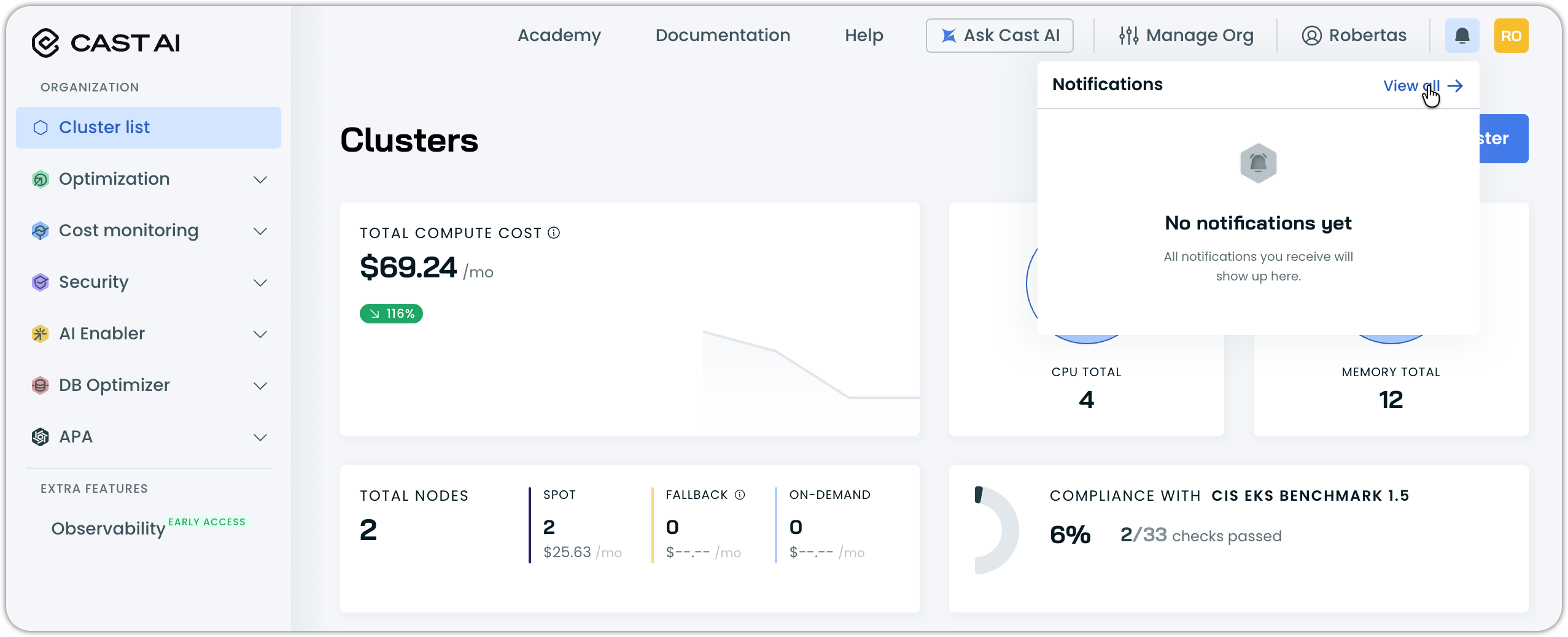The width and height of the screenshot is (1568, 637).
Task: Click the Manage Org sliders icon
Action: tap(1128, 36)
